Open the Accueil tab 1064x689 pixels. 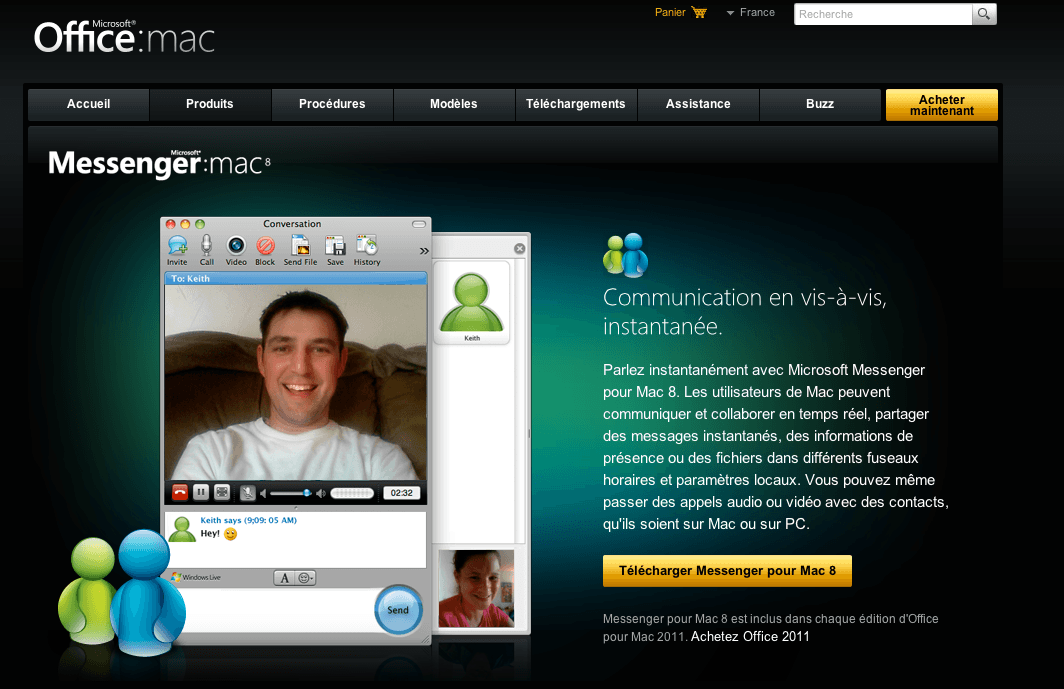pyautogui.click(x=88, y=105)
